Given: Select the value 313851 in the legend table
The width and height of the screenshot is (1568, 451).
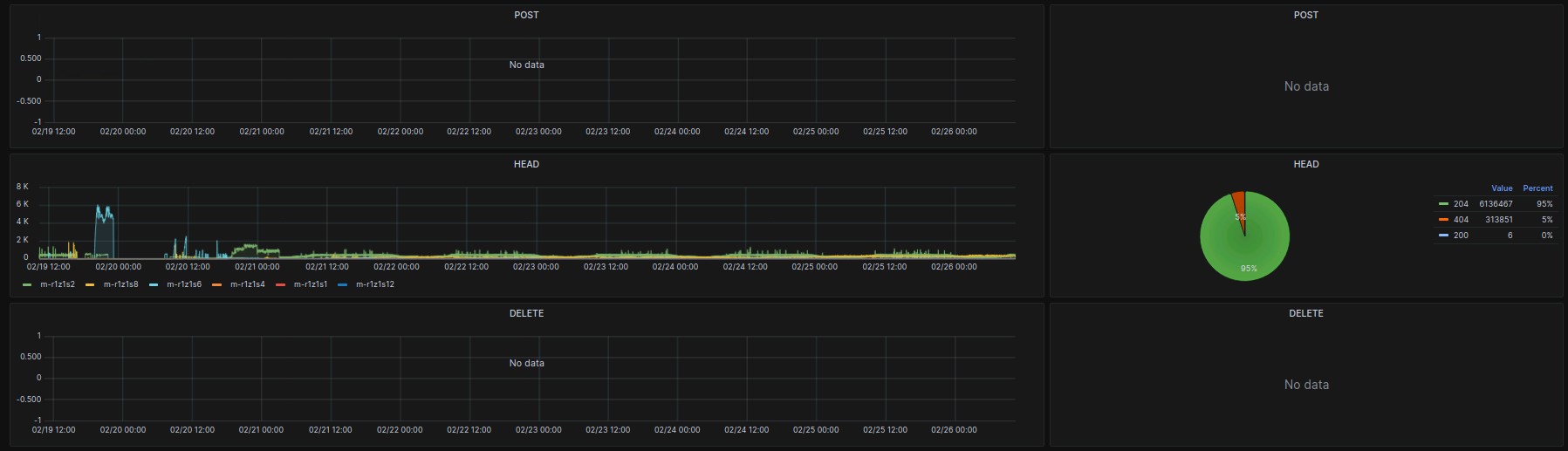Looking at the screenshot, I should (1499, 220).
